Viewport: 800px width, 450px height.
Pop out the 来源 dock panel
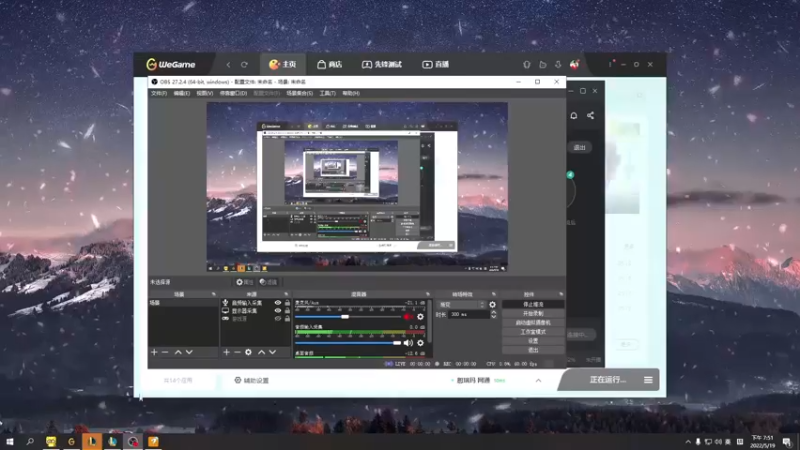pos(286,294)
